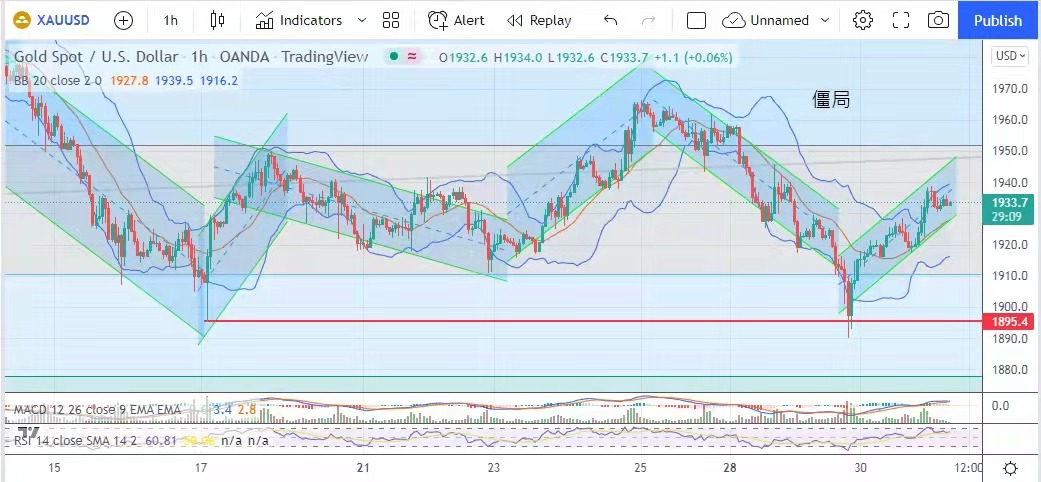Open chart settings gear icon
The width and height of the screenshot is (1041, 482).
[862, 20]
